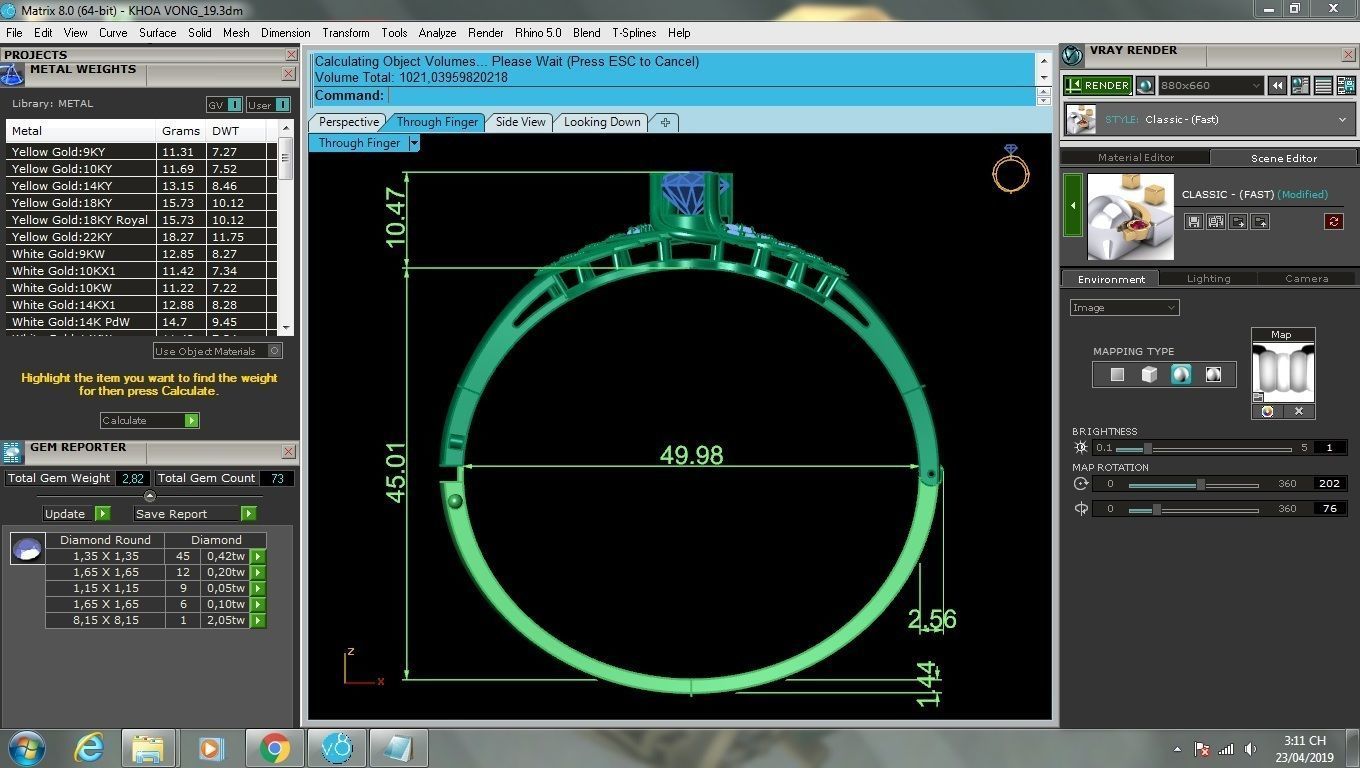Select the mirror ball mapping type
1360x768 pixels.
1213,375
